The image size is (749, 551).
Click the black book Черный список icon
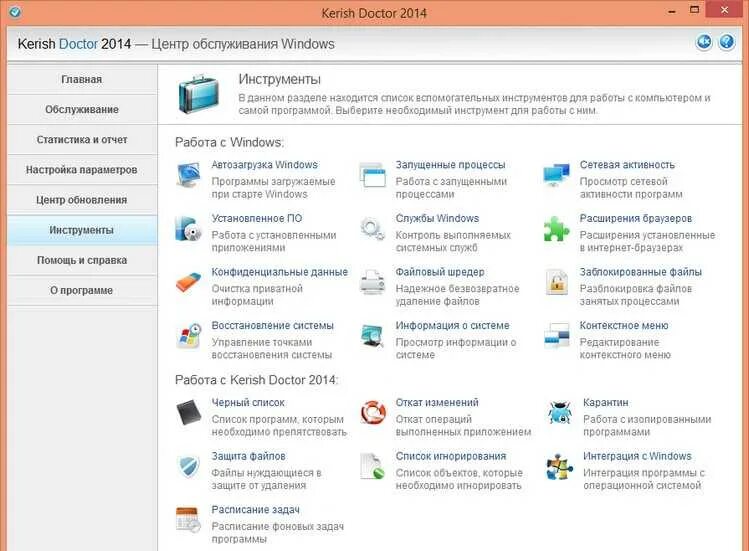click(x=188, y=412)
